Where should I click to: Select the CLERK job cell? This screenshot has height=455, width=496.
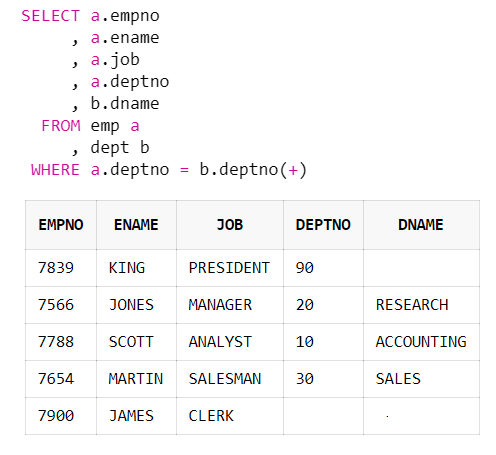pos(230,416)
